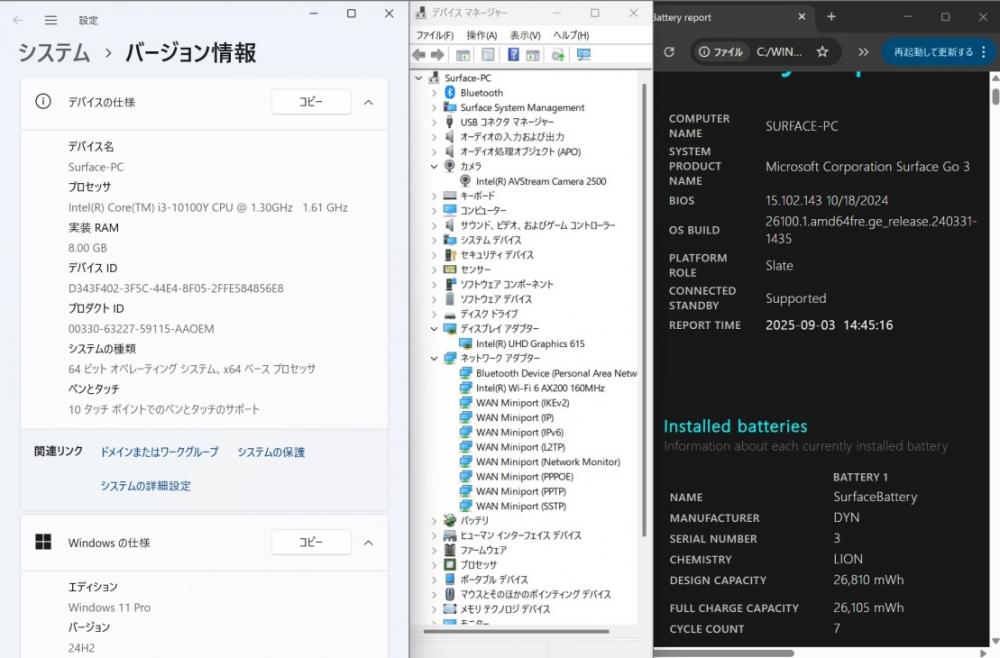Open 操作(A) menu in Device Manager
This screenshot has height=658, width=1000.
(x=482, y=35)
